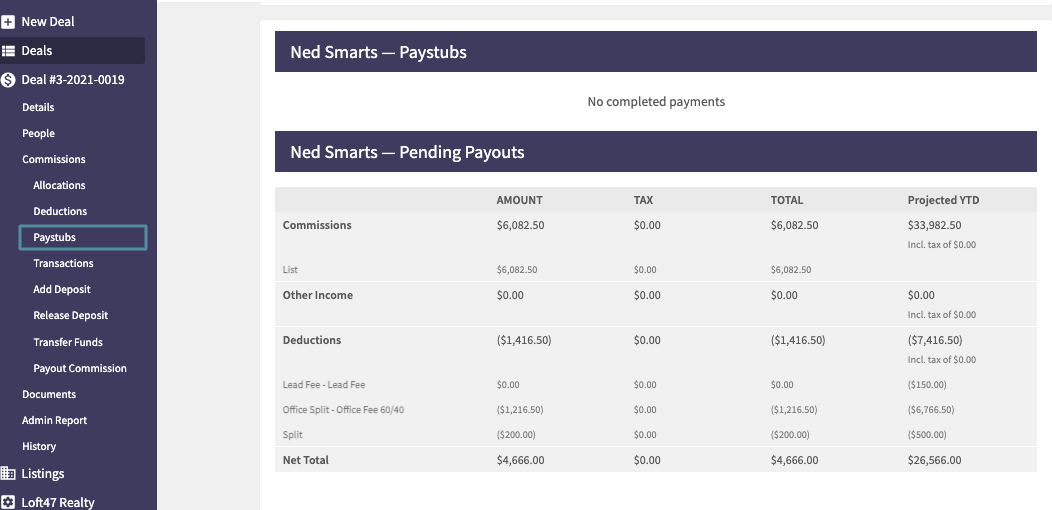Choose Add Deposit in sidebar
Image resolution: width=1052 pixels, height=510 pixels.
(62, 289)
